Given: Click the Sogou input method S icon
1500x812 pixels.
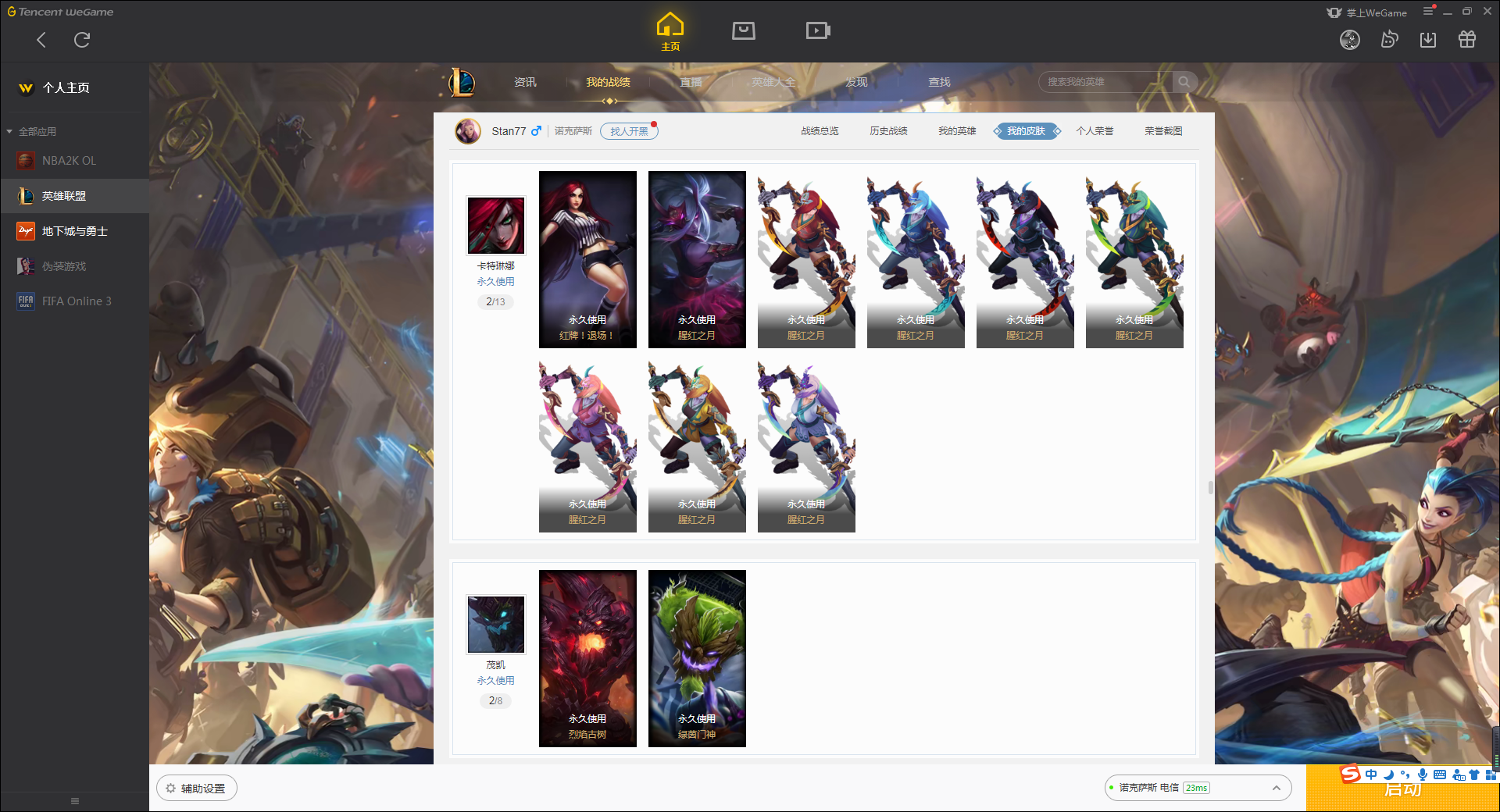Looking at the screenshot, I should point(1350,774).
